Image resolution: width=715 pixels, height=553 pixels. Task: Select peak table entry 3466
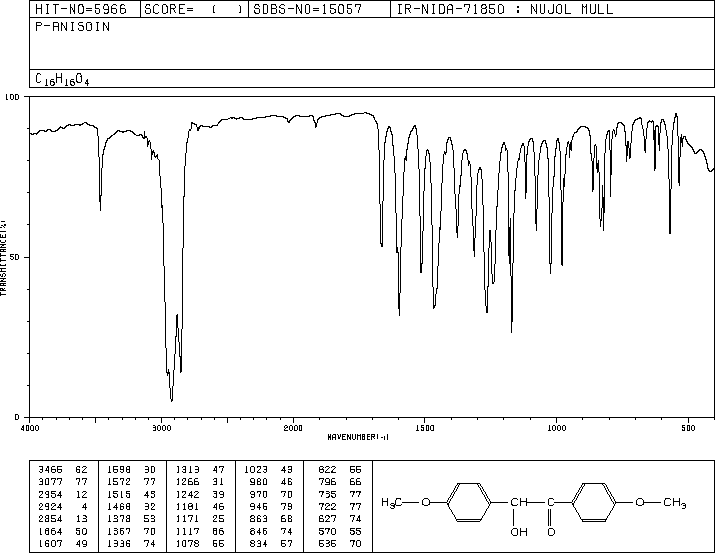pos(50,470)
